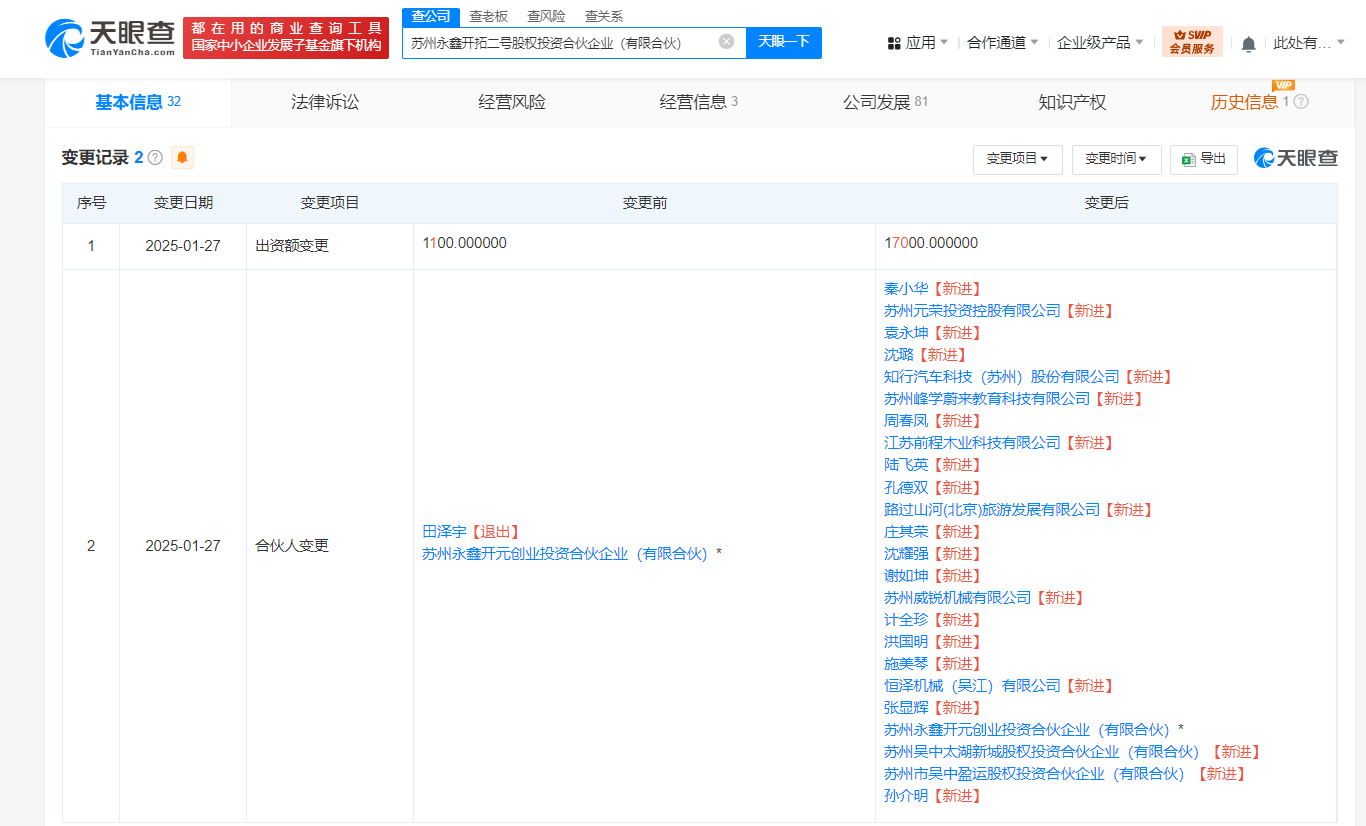Click the 17000.000000 value in 变更后

click(931, 243)
